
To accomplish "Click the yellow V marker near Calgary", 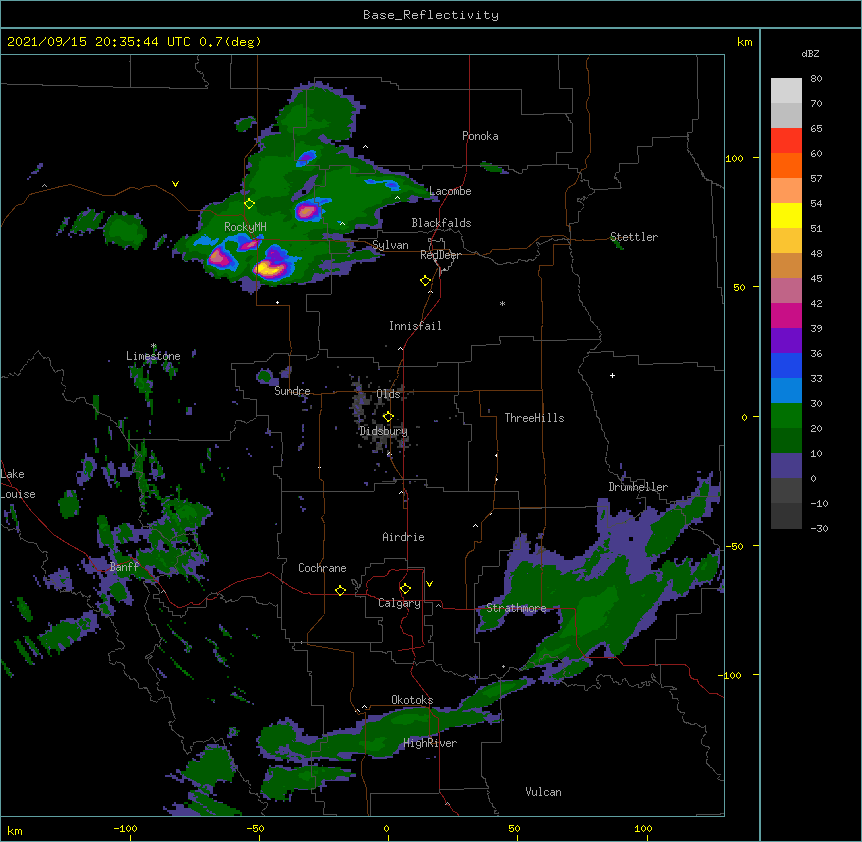I will 429,584.
